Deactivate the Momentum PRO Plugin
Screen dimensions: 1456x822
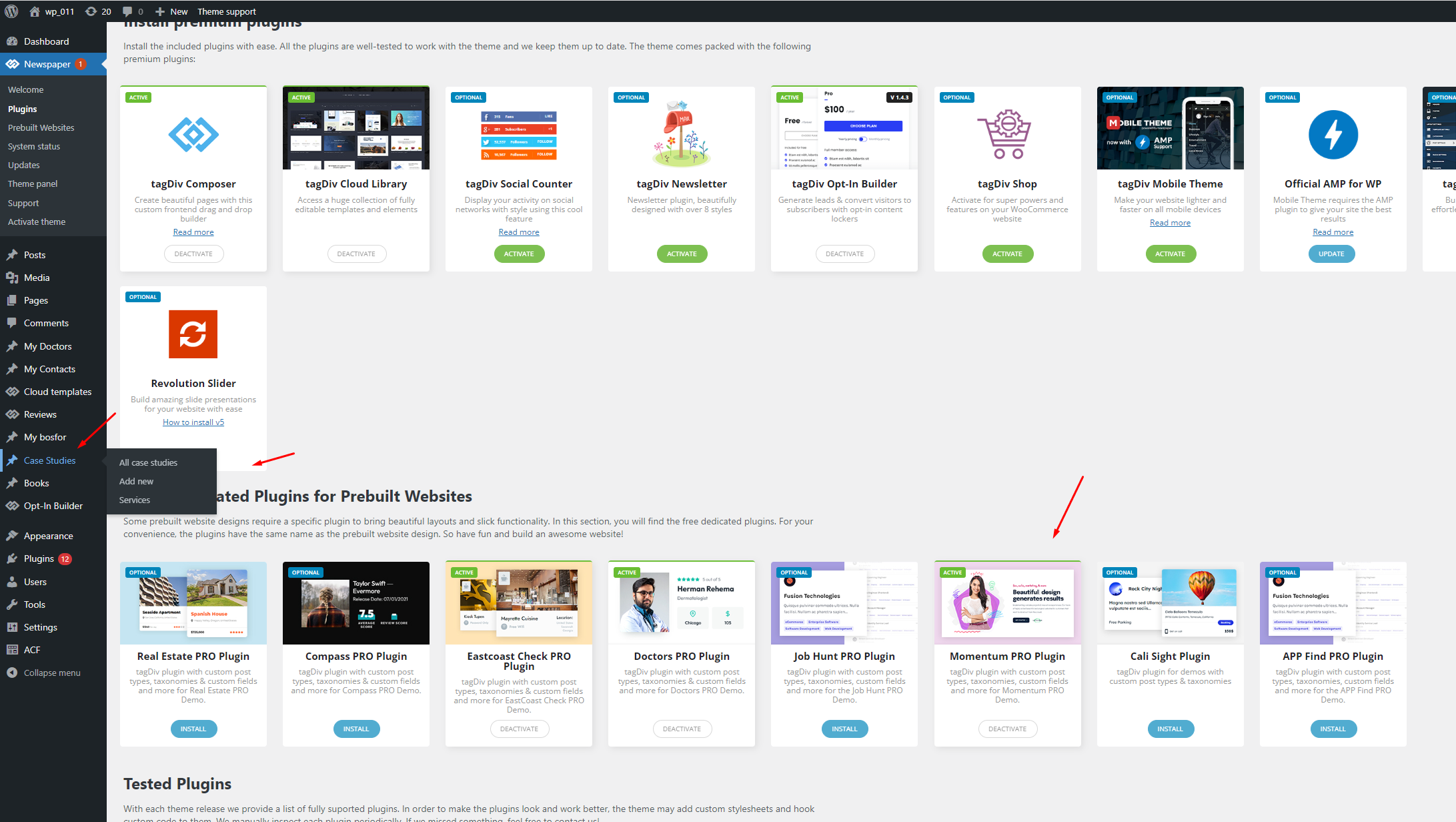pos(1007,729)
